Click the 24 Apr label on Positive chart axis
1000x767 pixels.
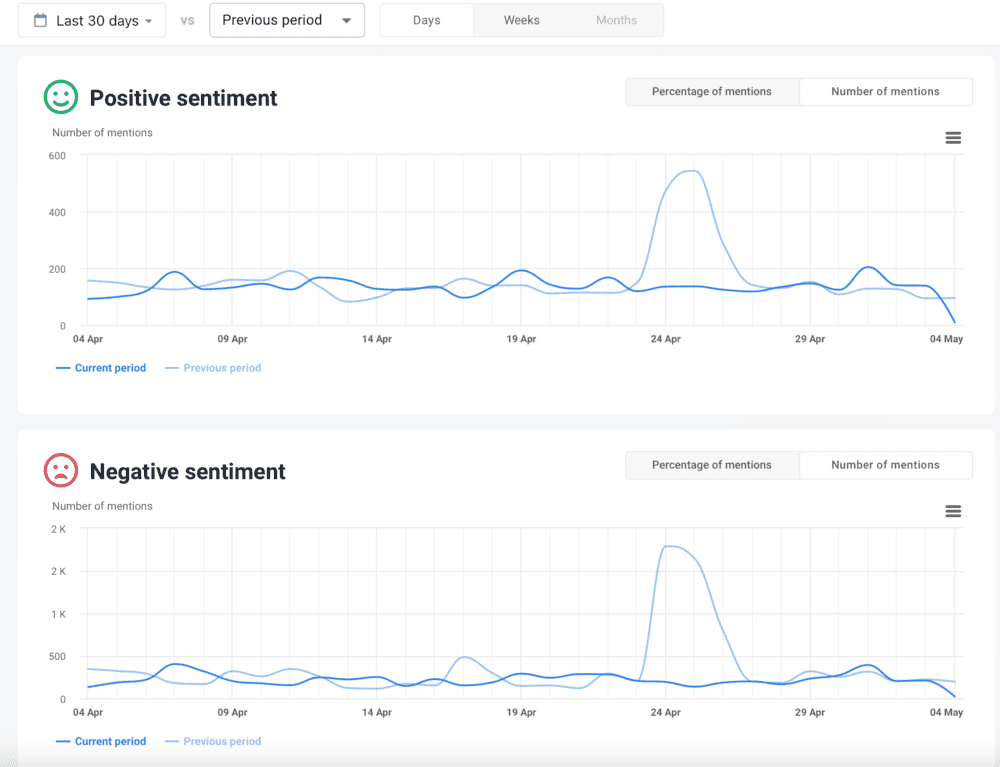[x=665, y=339]
